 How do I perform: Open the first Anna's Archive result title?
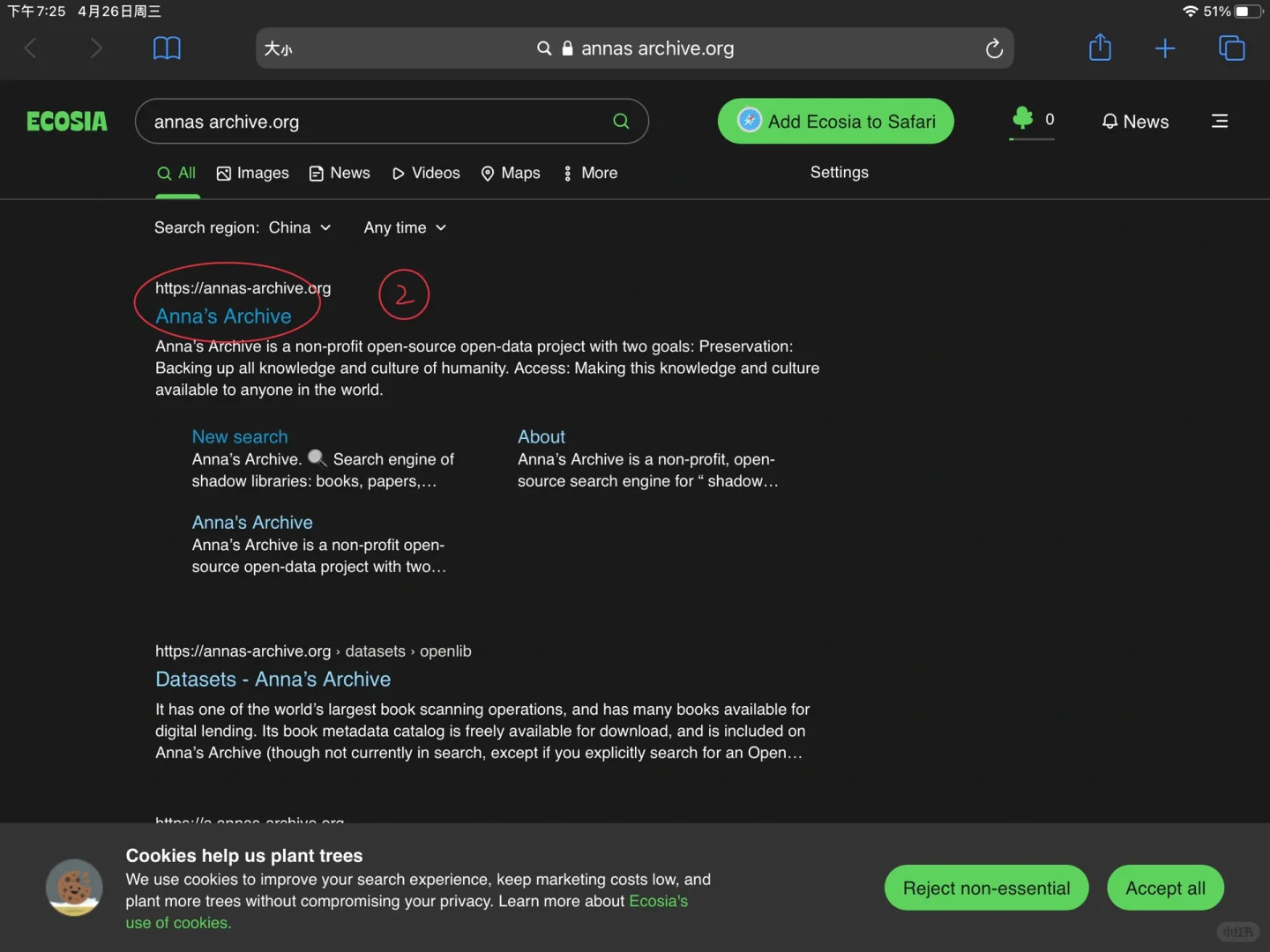tap(223, 316)
